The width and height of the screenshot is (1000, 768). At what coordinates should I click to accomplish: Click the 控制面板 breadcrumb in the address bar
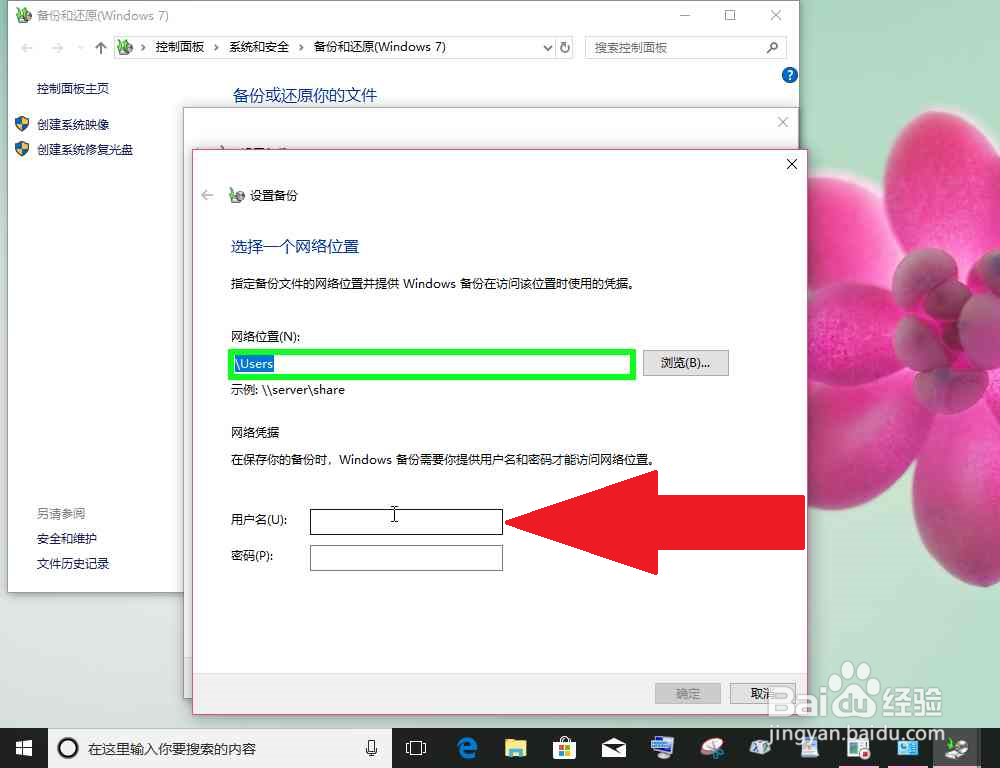tap(180, 47)
